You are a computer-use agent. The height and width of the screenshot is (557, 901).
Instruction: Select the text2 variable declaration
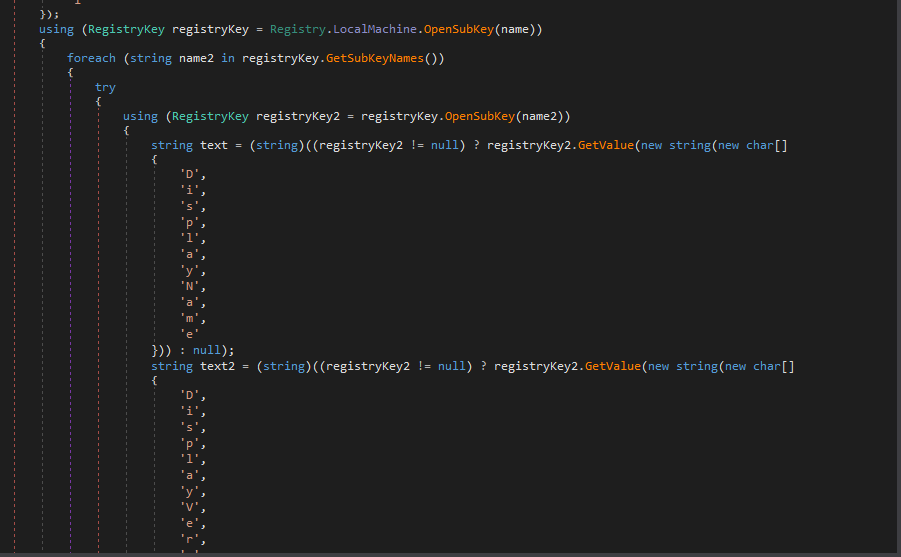[217, 366]
